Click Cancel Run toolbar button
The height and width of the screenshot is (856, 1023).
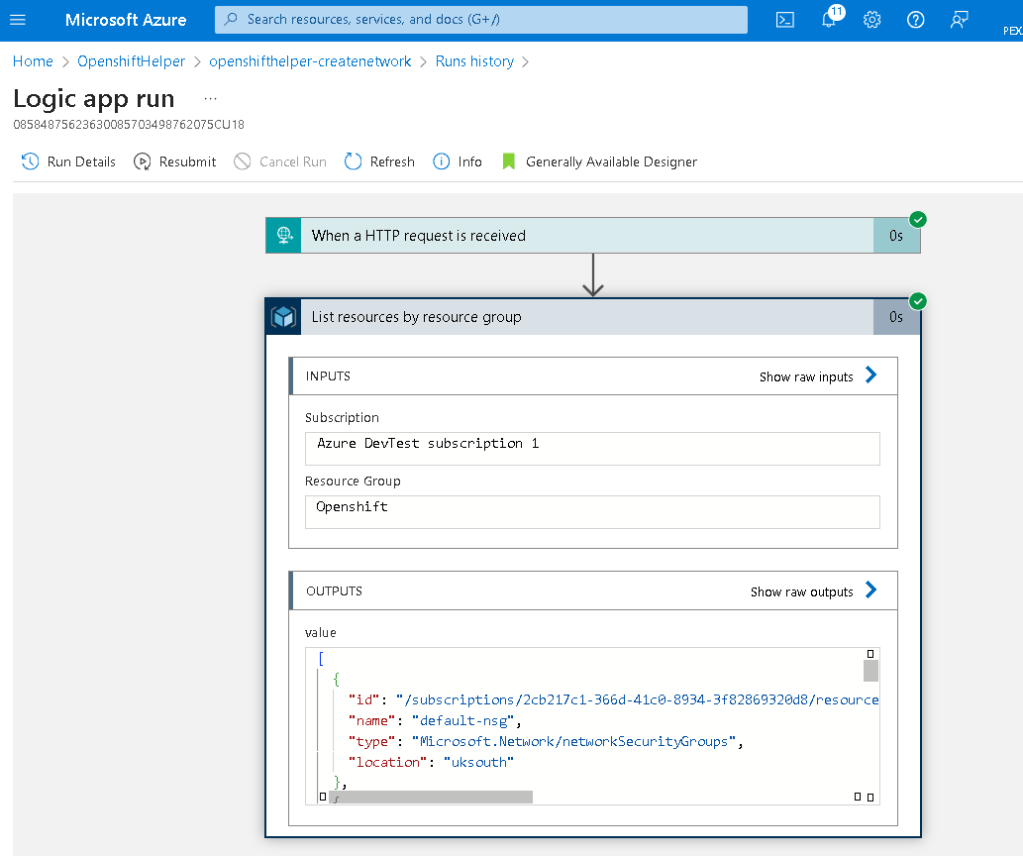(281, 161)
